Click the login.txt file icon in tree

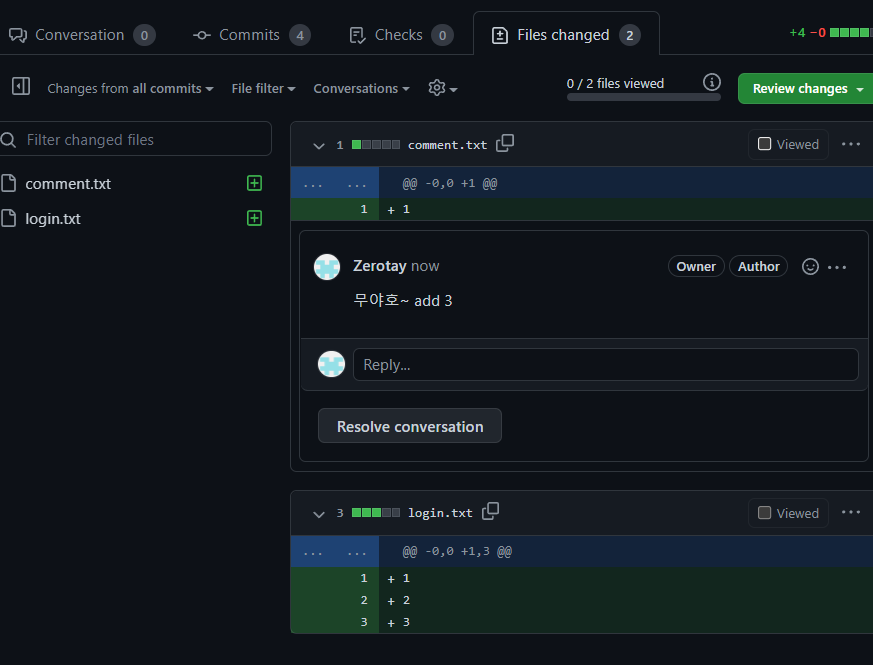(x=8, y=218)
